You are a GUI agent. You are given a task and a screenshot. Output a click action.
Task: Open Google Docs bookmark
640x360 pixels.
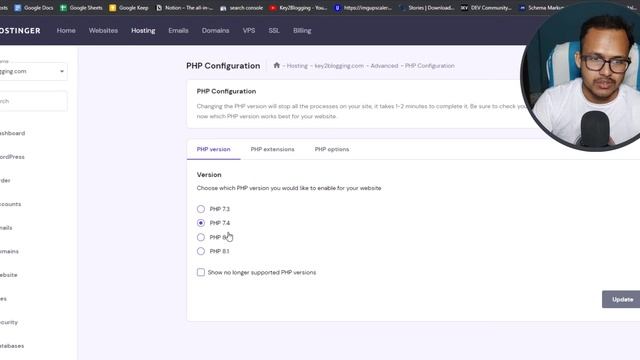34,8
